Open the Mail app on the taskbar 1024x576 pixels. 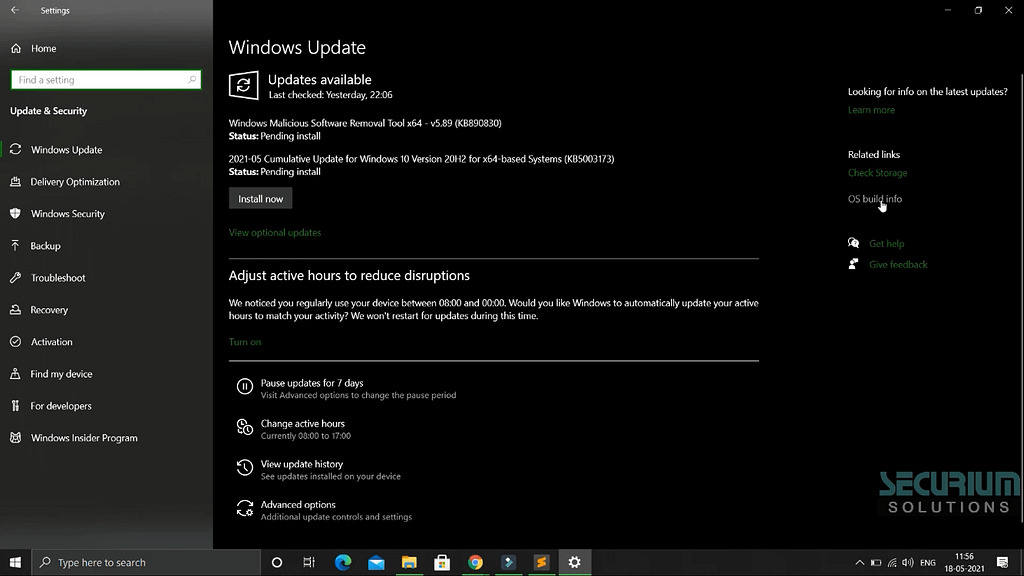click(x=376, y=562)
